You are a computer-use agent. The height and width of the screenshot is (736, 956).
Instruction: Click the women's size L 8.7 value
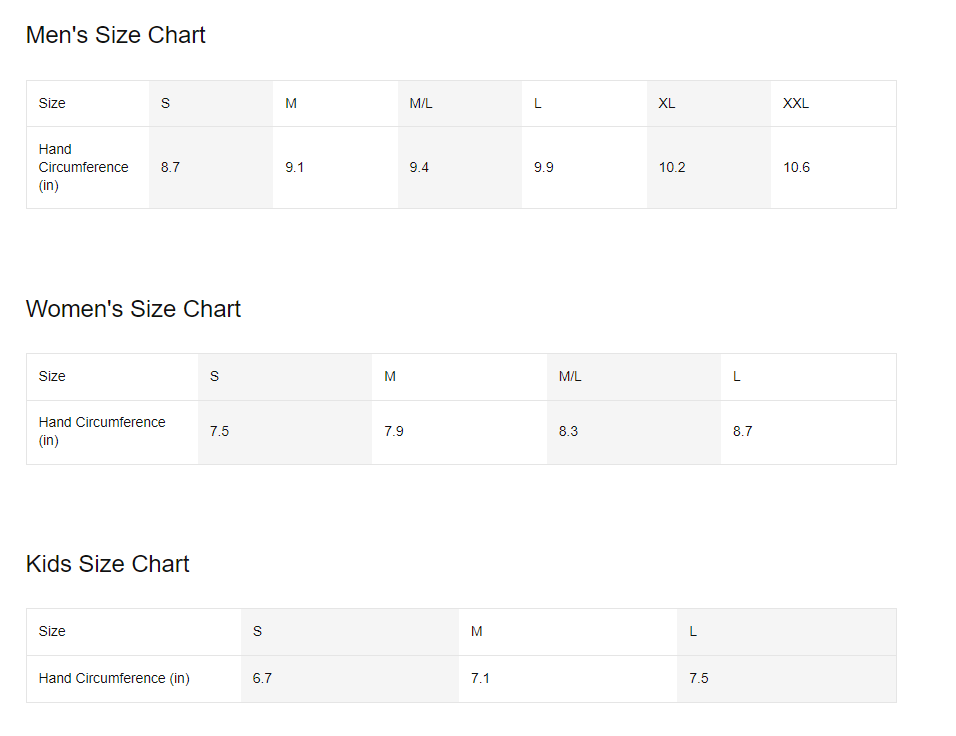point(742,432)
